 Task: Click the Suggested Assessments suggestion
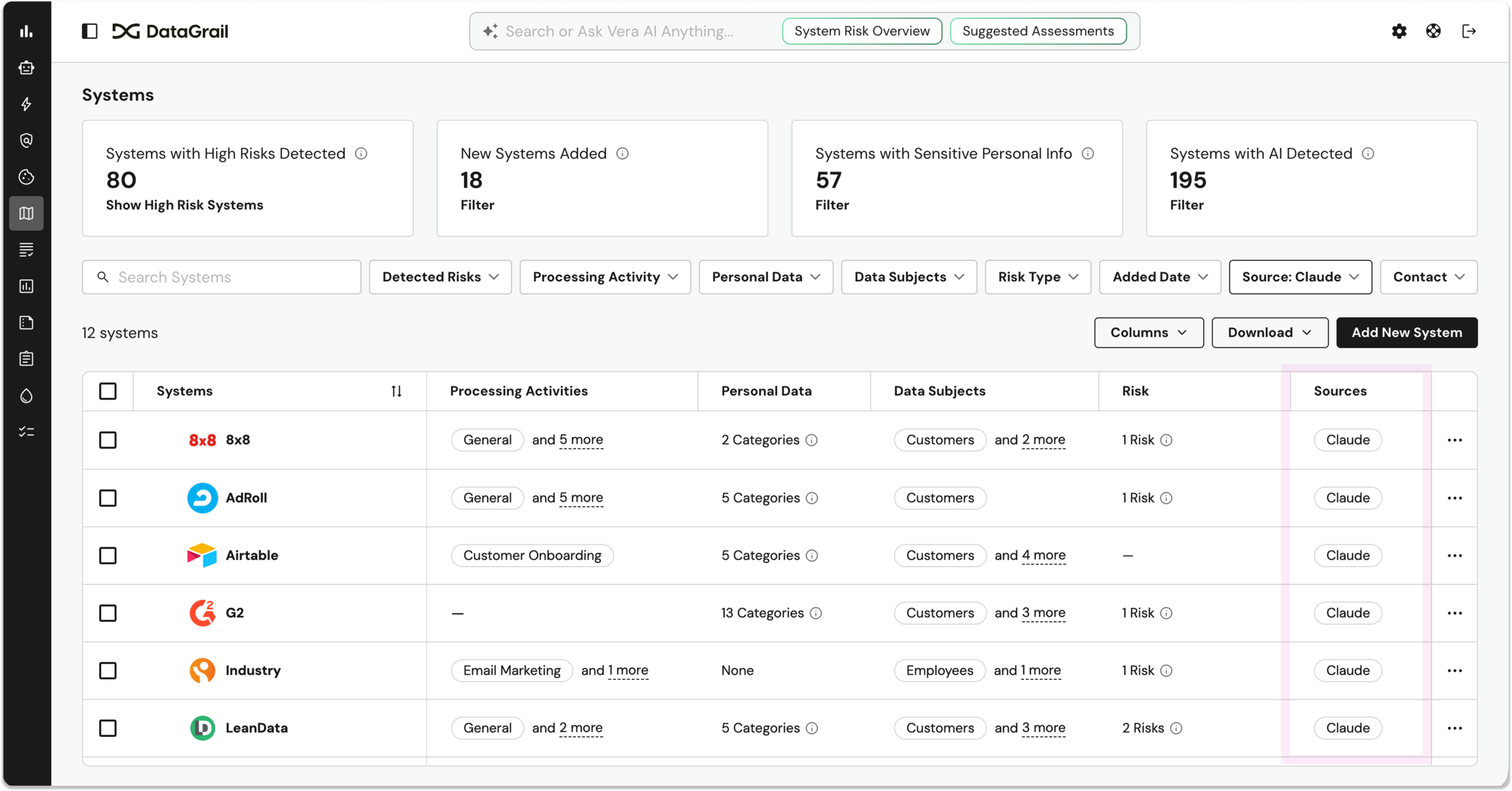tap(1038, 31)
